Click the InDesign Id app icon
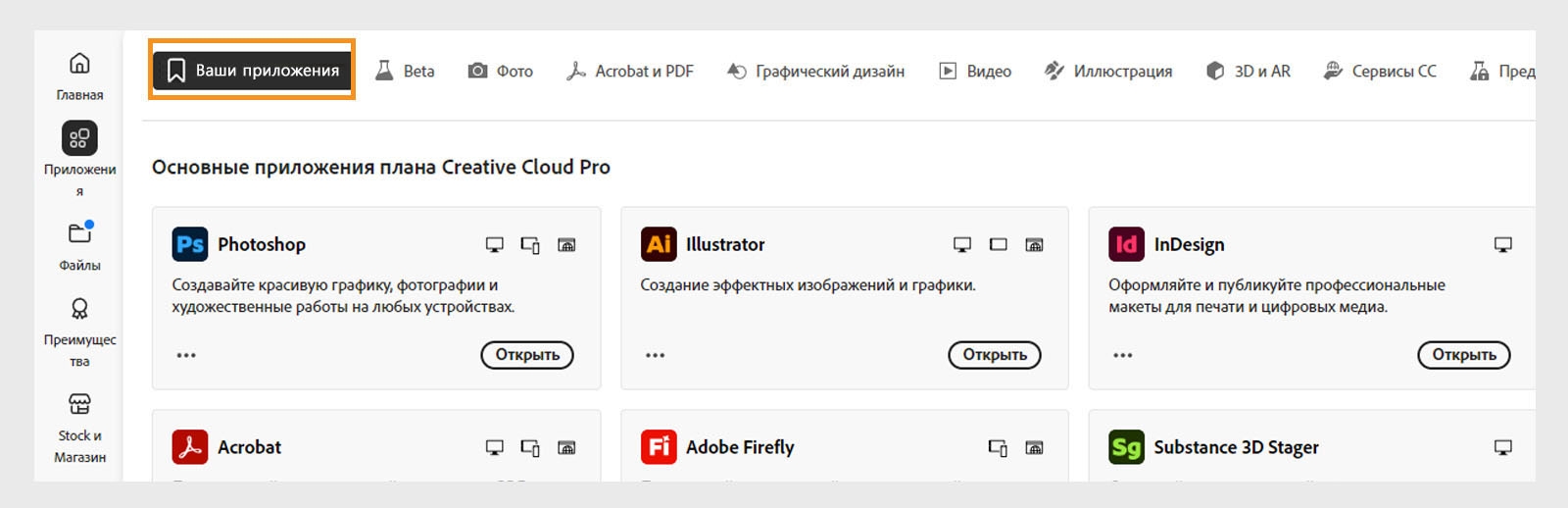Screen dimensions: 1568x508 [x=1126, y=244]
